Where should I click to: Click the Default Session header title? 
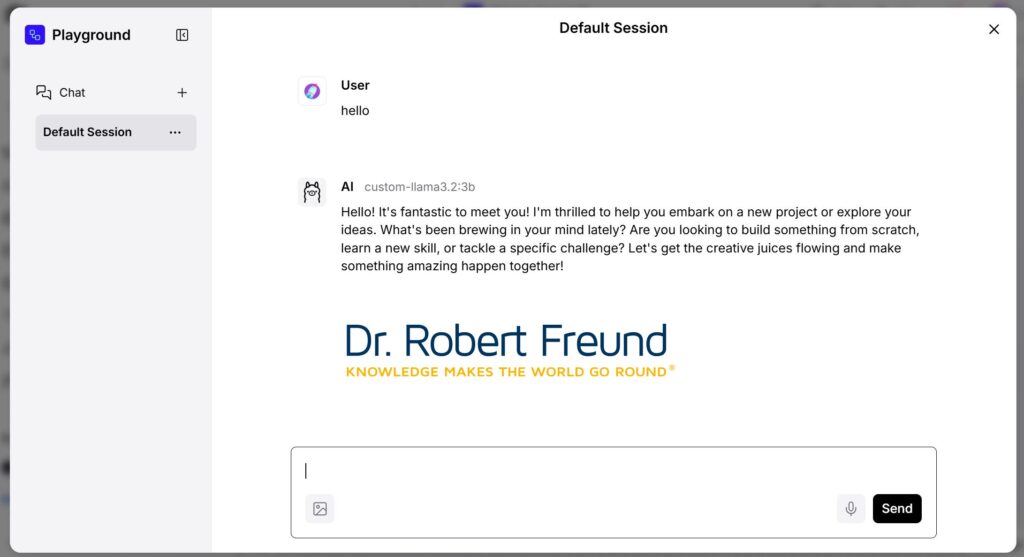coord(613,28)
